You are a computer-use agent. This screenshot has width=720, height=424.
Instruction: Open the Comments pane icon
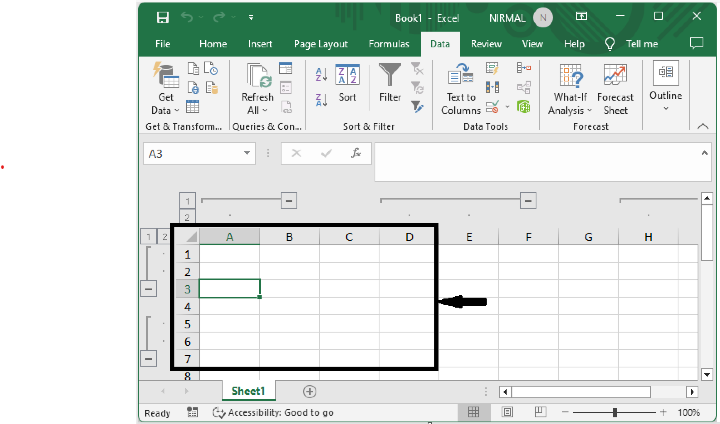pos(697,43)
